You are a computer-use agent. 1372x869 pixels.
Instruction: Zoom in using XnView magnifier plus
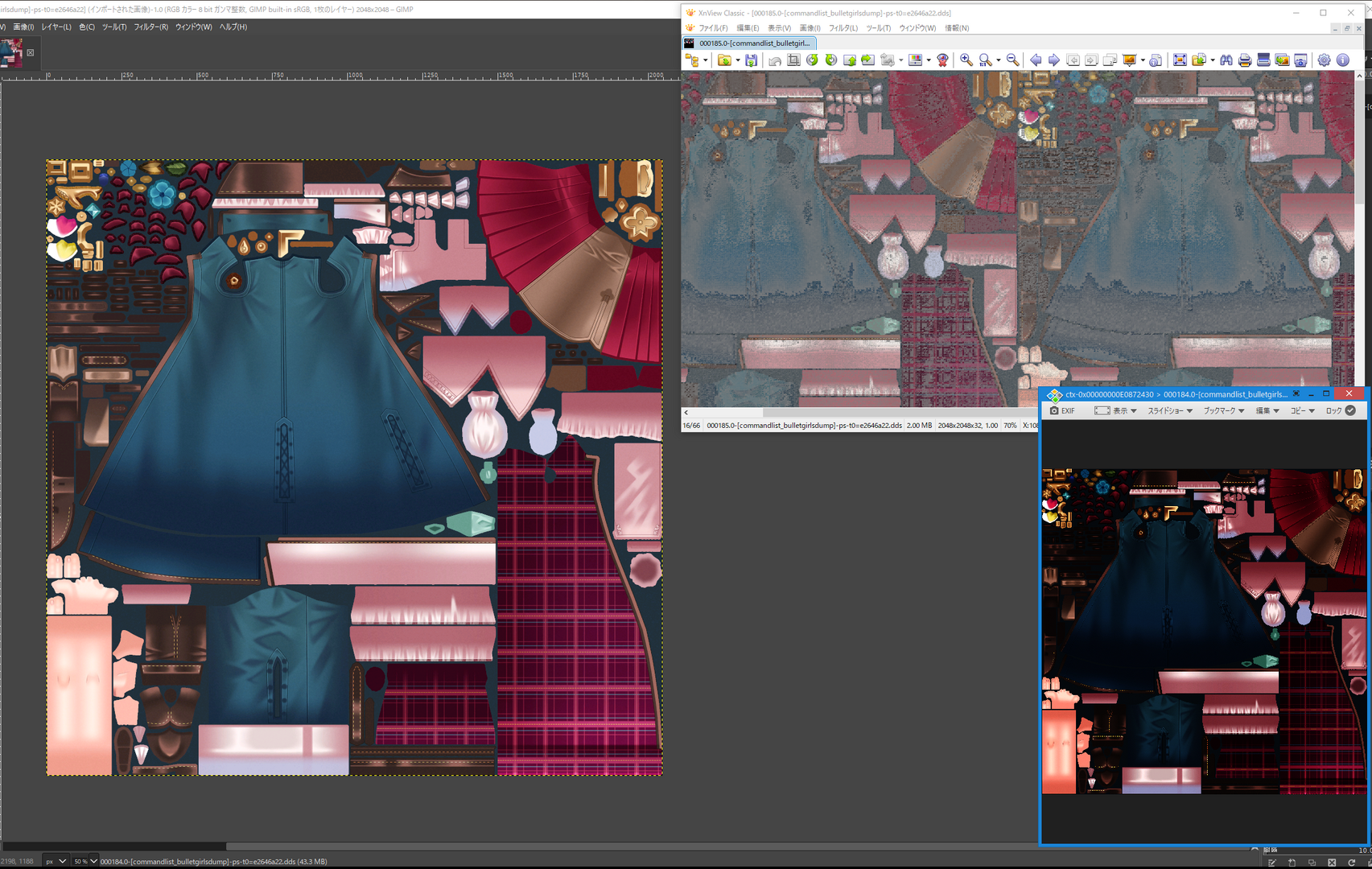[x=966, y=60]
